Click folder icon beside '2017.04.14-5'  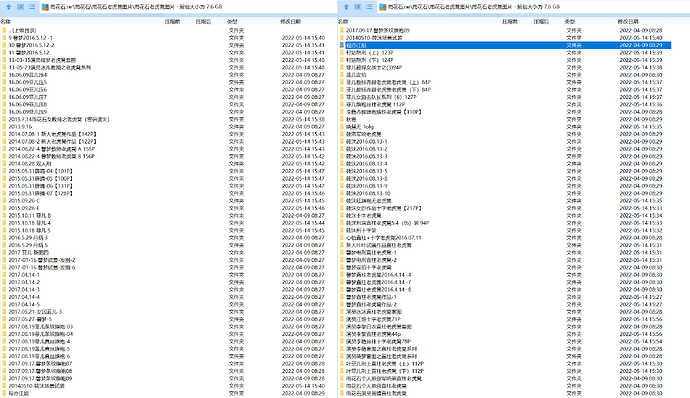pyautogui.click(x=4, y=304)
